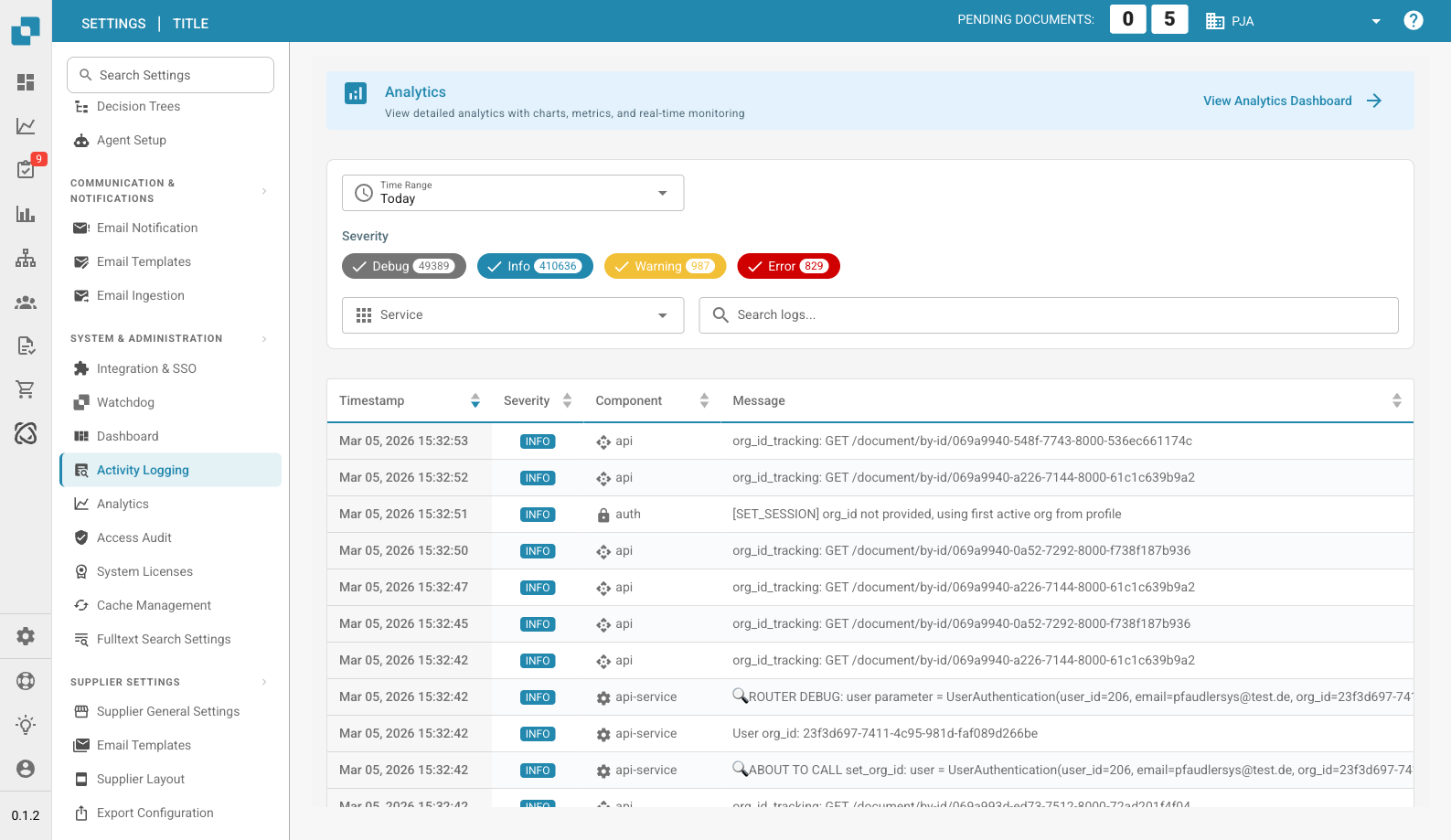Open the organization hierarchy icon in the left rail
The width and height of the screenshot is (1451, 840).
(x=26, y=258)
